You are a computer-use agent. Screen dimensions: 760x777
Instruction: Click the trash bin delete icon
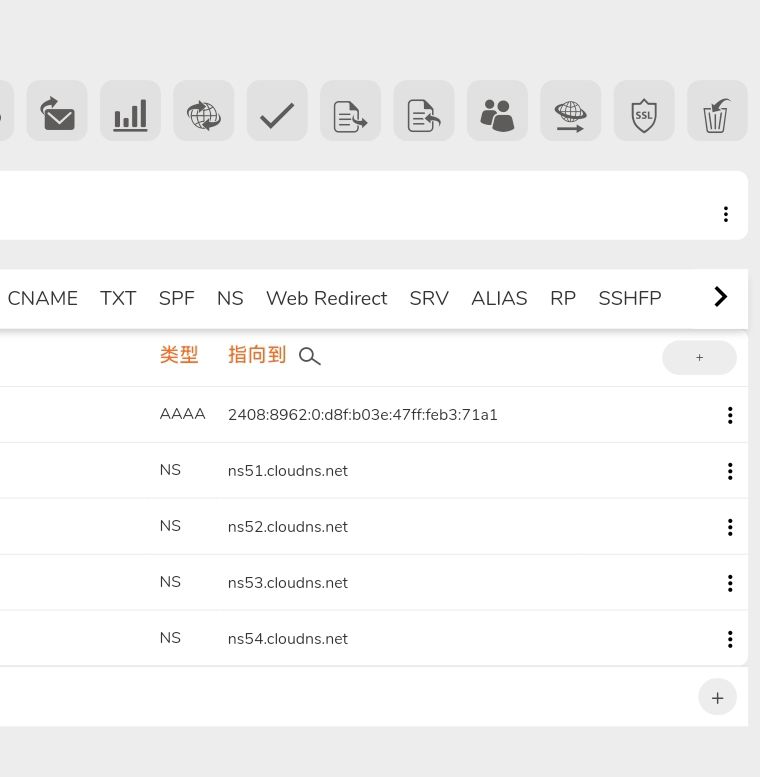[717, 111]
